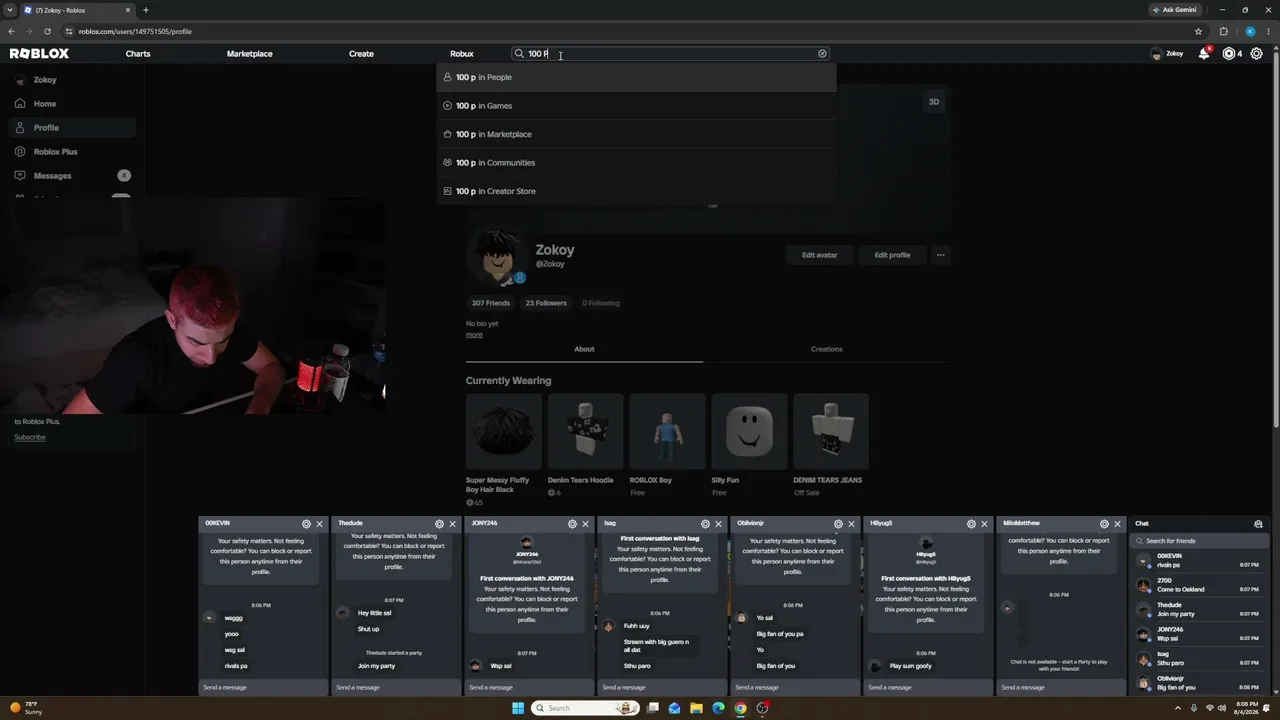The height and width of the screenshot is (720, 1280).
Task: Open the Denim Tears Hoodie thumbnail
Action: pyautogui.click(x=586, y=431)
